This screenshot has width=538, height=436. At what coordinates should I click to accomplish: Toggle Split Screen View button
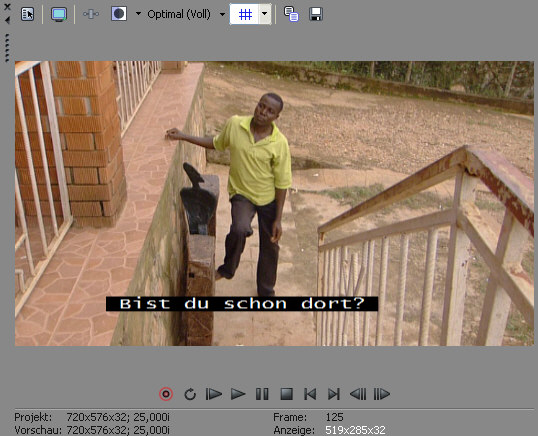119,14
